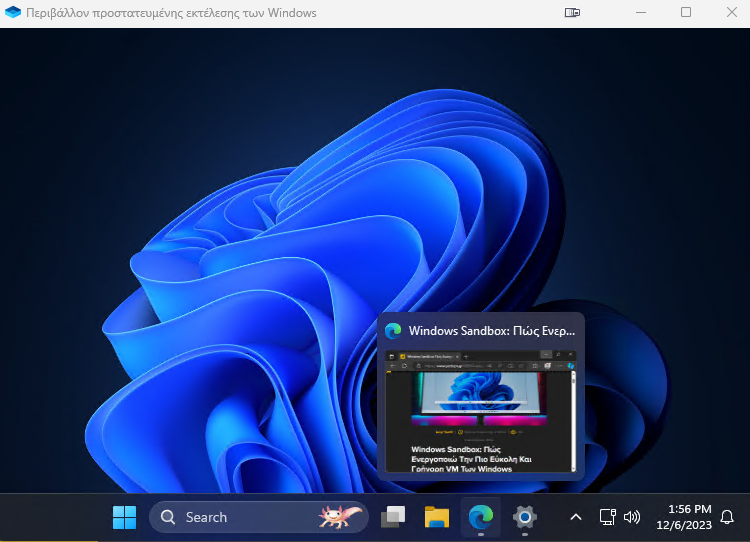
Task: Click the network icon in system tray
Action: tap(607, 517)
